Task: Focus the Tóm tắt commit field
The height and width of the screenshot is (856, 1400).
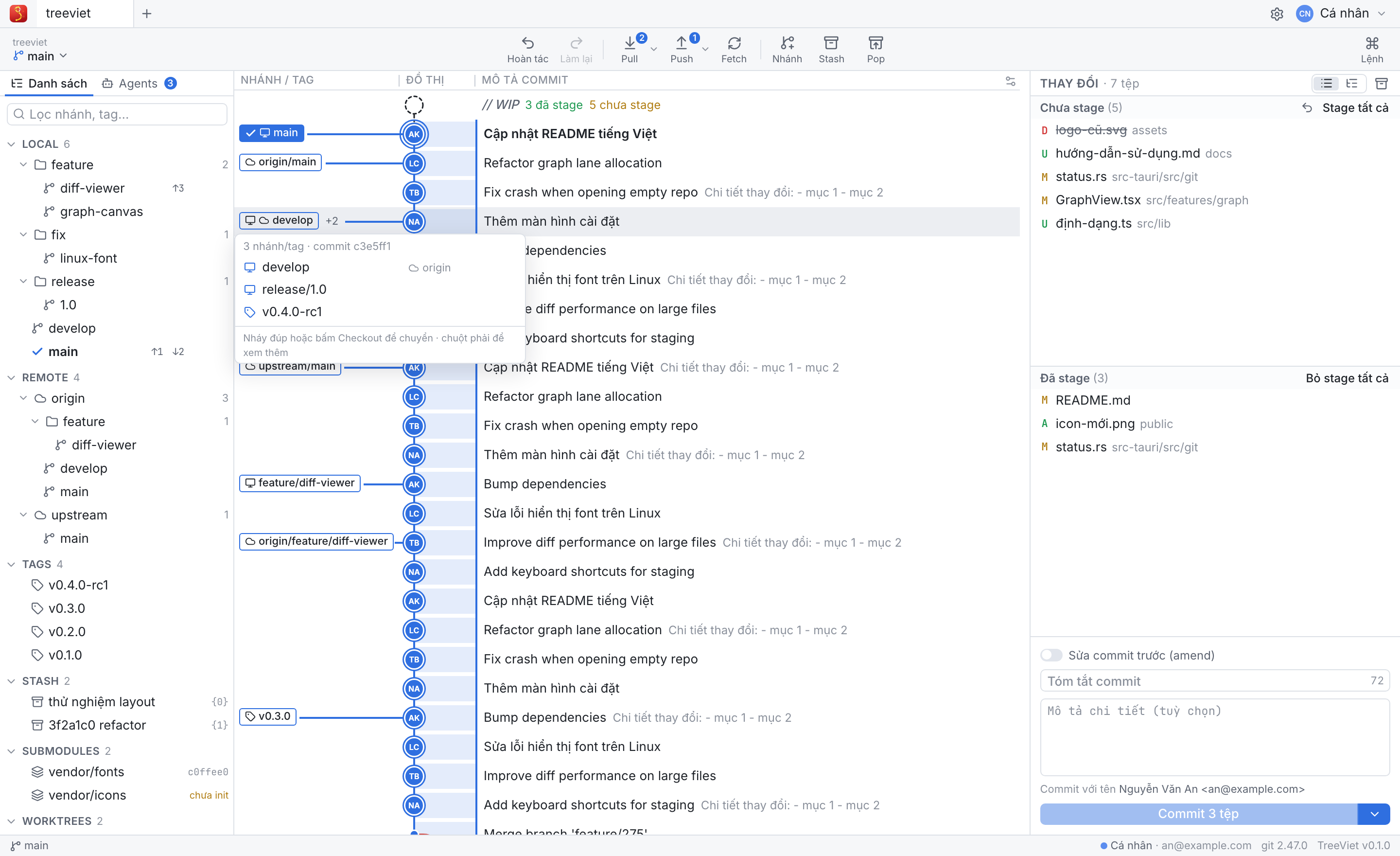Action: 1214,681
